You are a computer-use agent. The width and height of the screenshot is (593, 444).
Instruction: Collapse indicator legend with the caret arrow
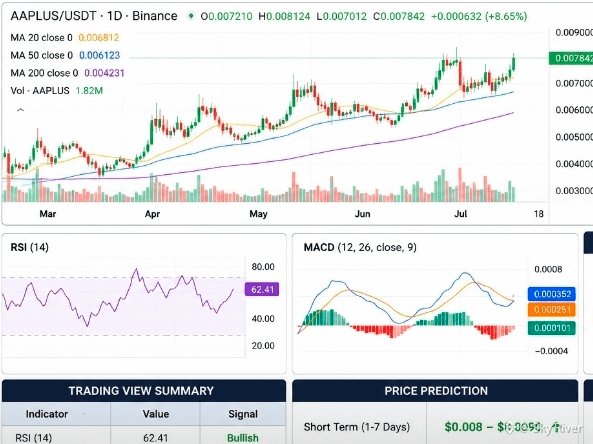point(20,110)
